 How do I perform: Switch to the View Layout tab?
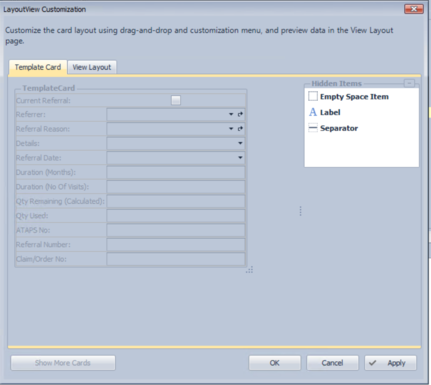point(92,67)
